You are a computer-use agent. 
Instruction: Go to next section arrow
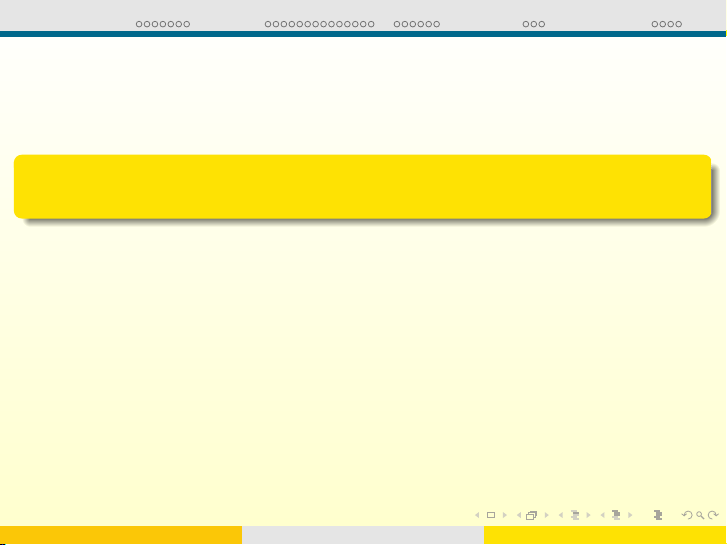coord(630,515)
